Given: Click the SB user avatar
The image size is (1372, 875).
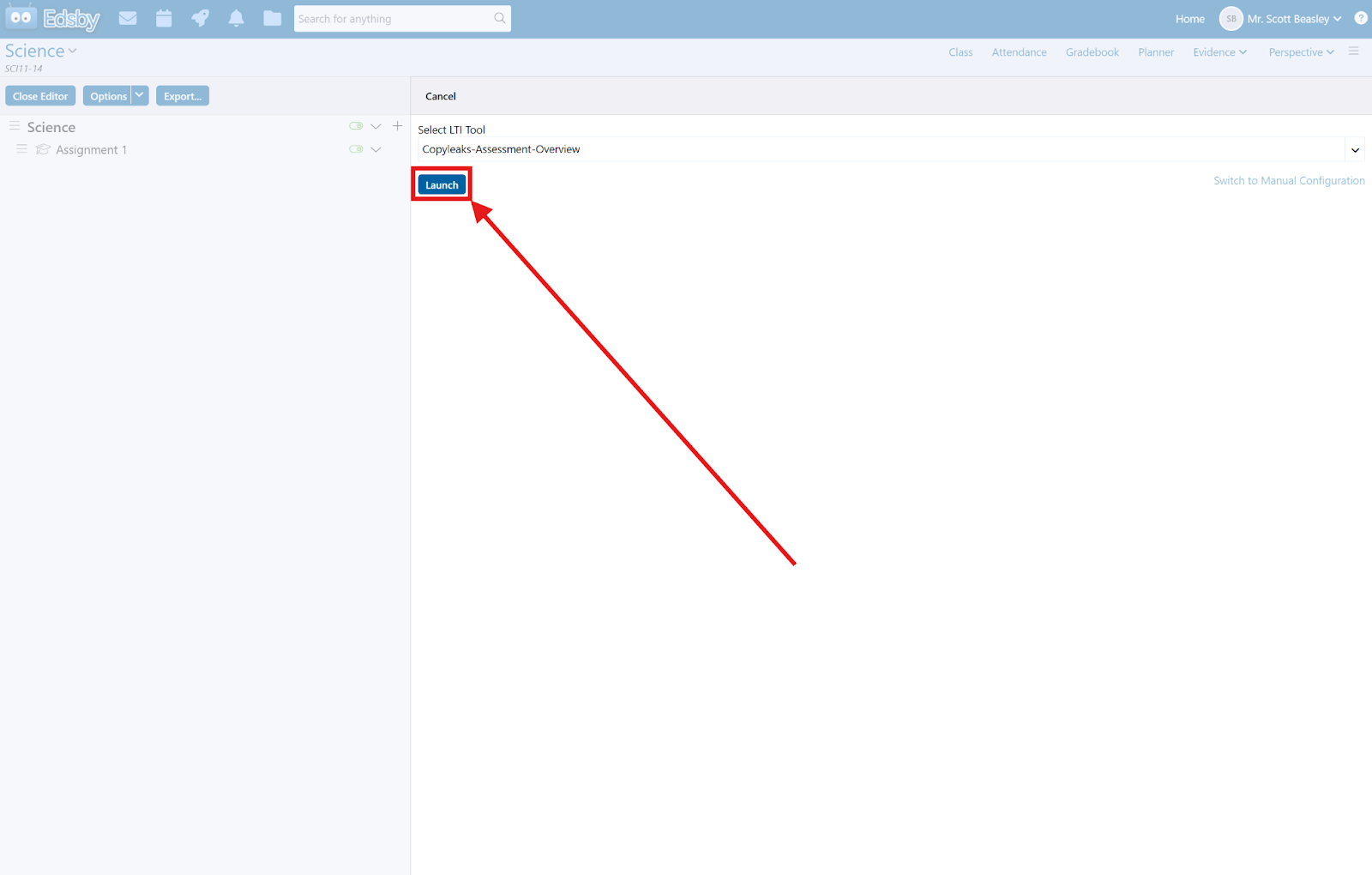Looking at the screenshot, I should [x=1231, y=18].
